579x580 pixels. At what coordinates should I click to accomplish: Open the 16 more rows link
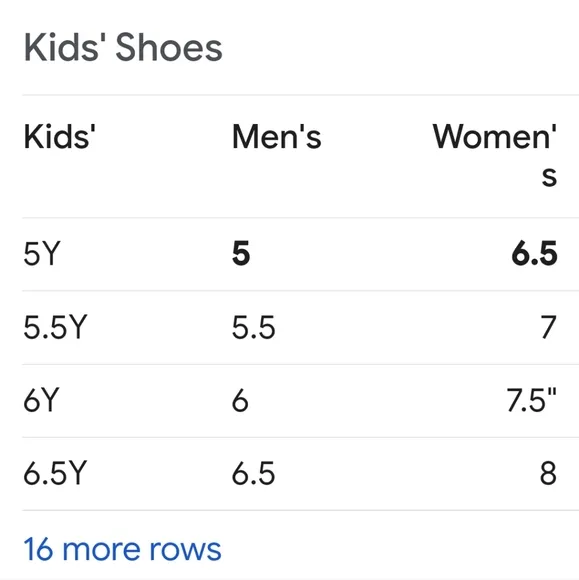pyautogui.click(x=122, y=549)
